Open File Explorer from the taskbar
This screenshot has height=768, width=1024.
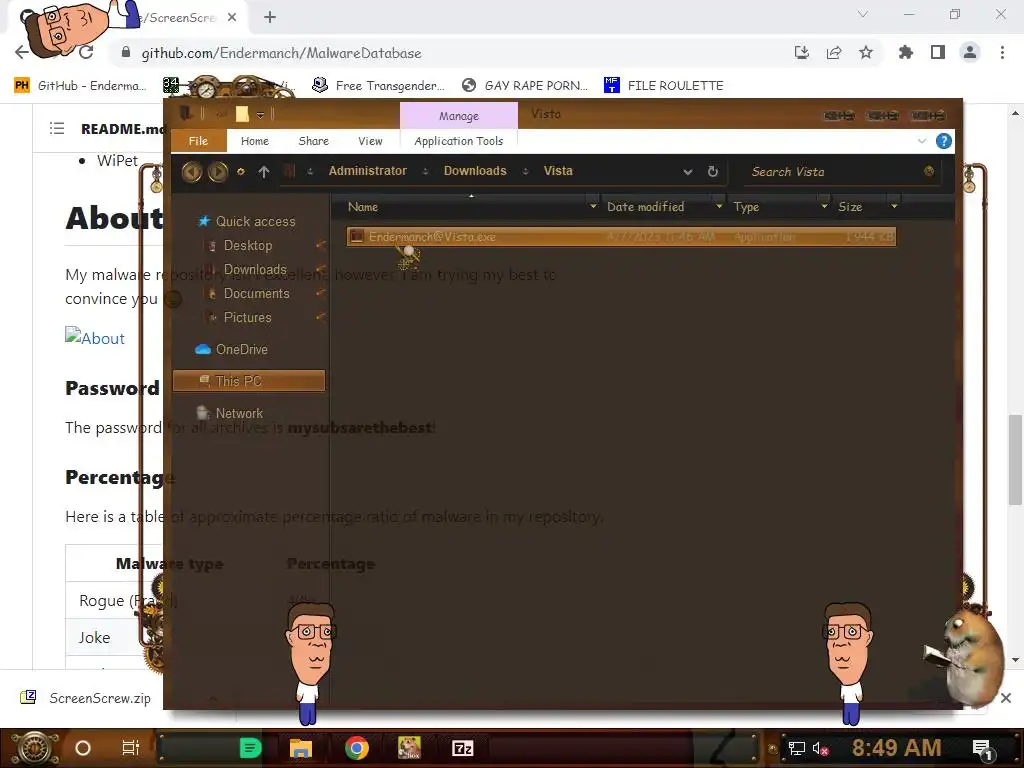click(x=300, y=748)
